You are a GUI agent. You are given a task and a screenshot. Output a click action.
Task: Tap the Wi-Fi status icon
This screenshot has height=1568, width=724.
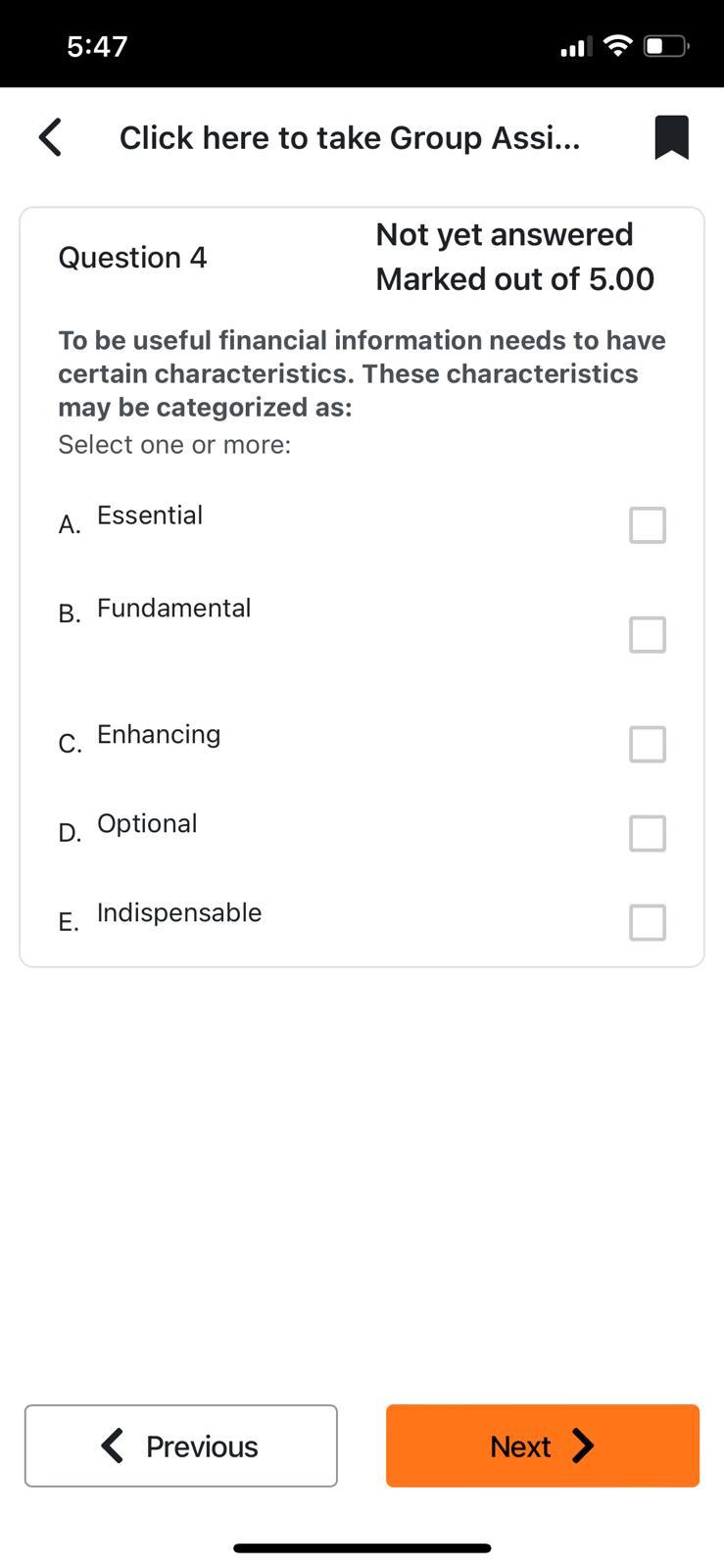617,45
